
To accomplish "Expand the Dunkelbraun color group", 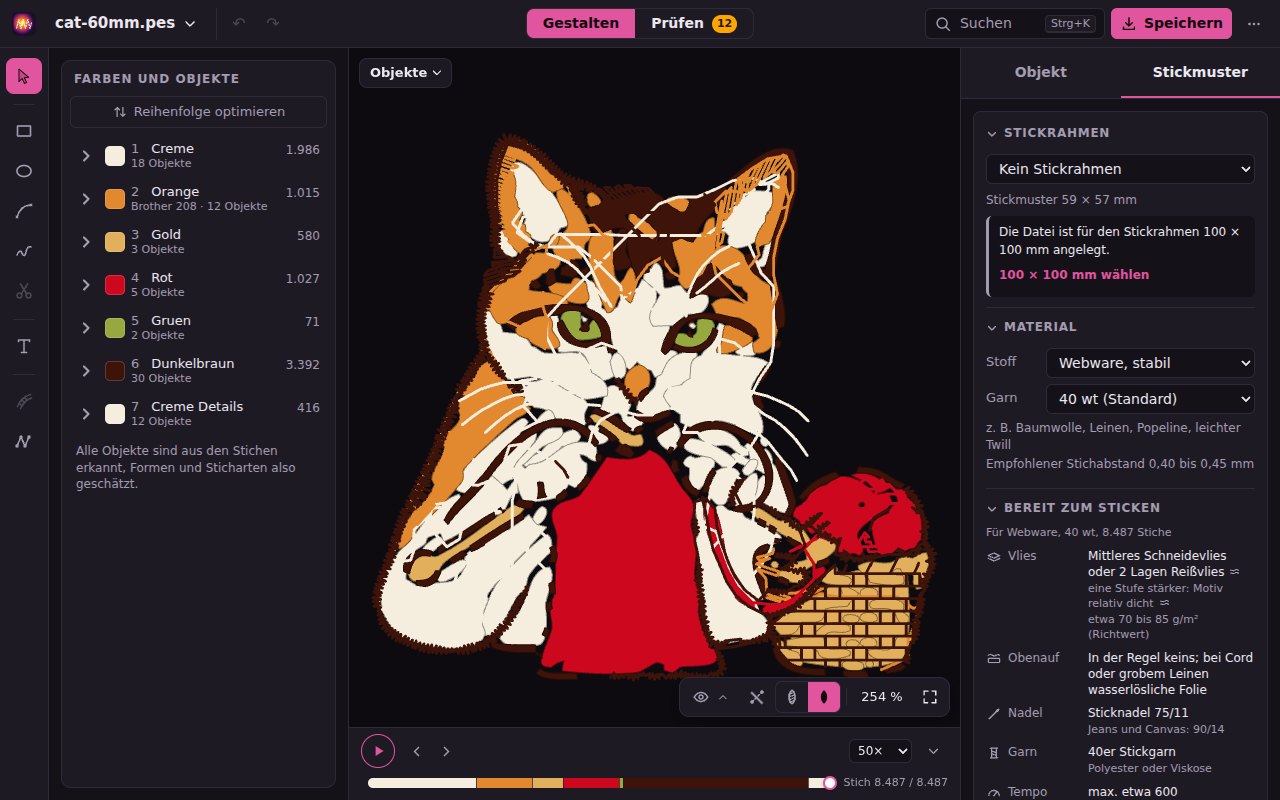I will 86,370.
